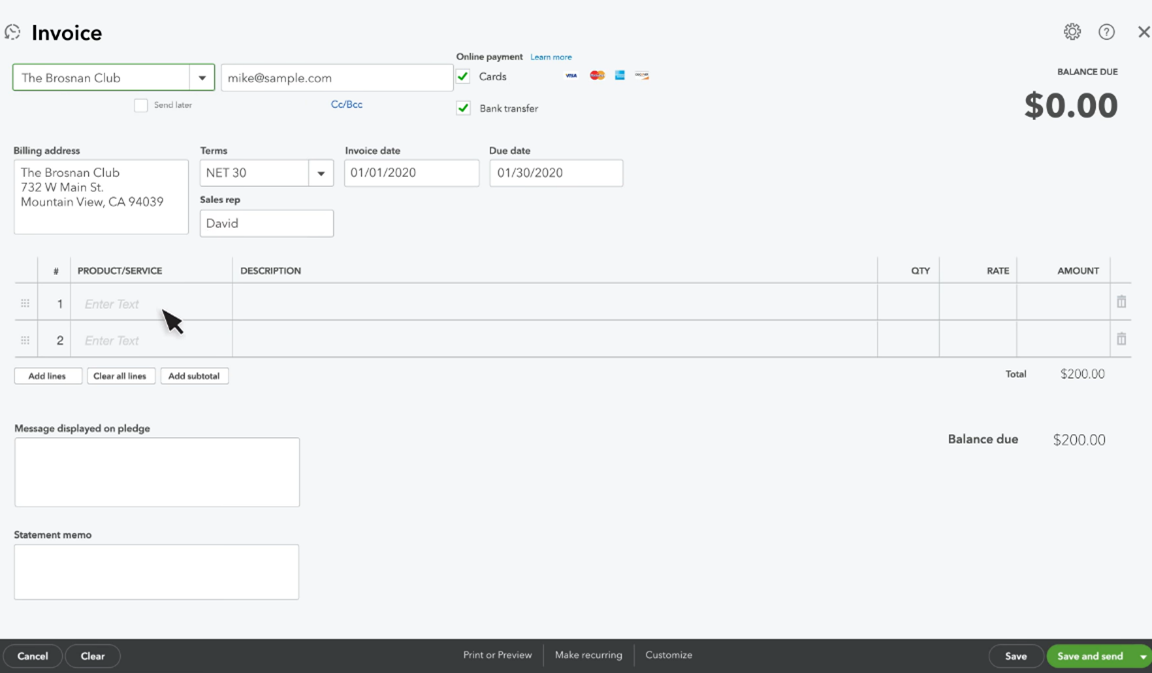Click the Mastercard icon
Viewport: 1152px width, 673px height.
(x=597, y=75)
